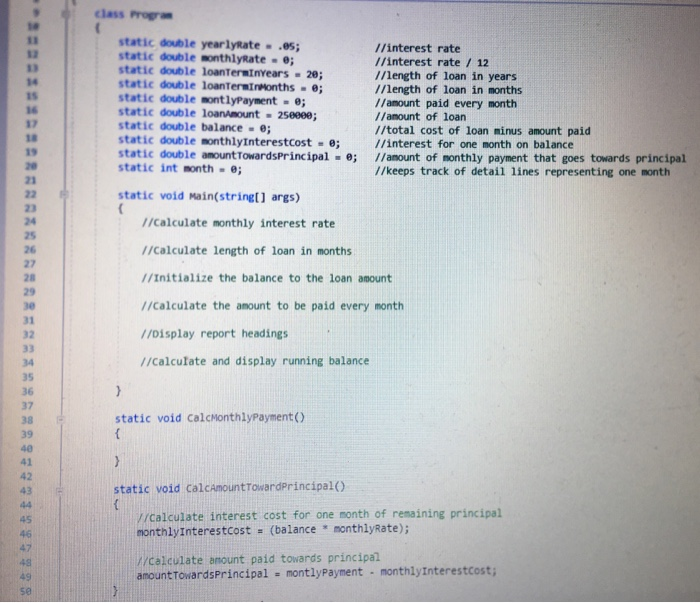
Task: Click the '//Initialize the balance to the loan amount' comment
Action: [267, 278]
